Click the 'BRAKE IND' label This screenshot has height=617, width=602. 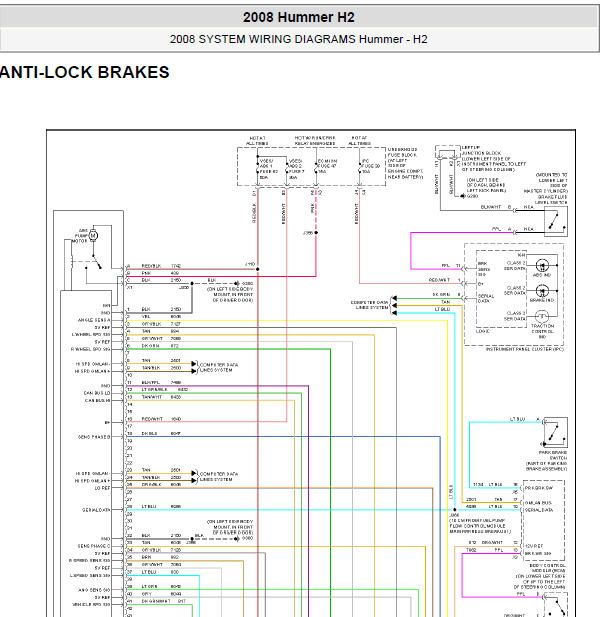(542, 300)
